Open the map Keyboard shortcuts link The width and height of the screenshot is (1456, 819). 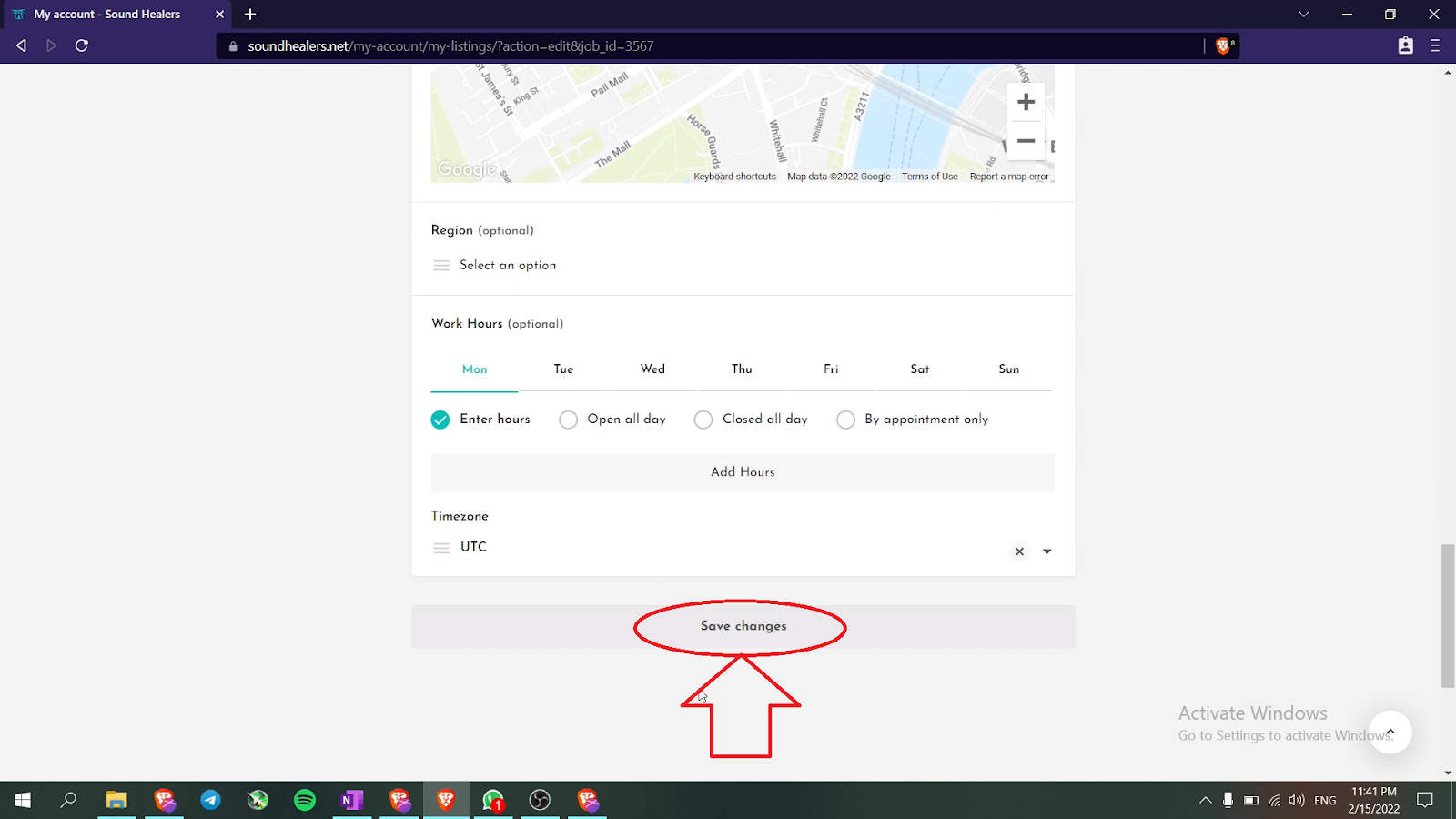click(734, 177)
